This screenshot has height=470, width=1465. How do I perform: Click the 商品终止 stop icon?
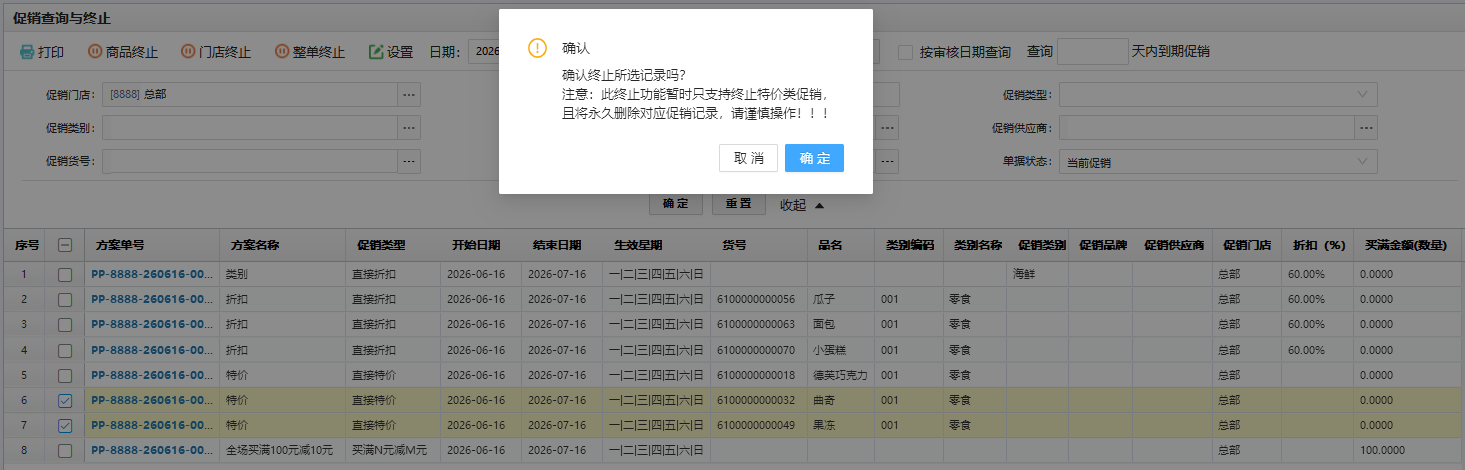[95, 52]
